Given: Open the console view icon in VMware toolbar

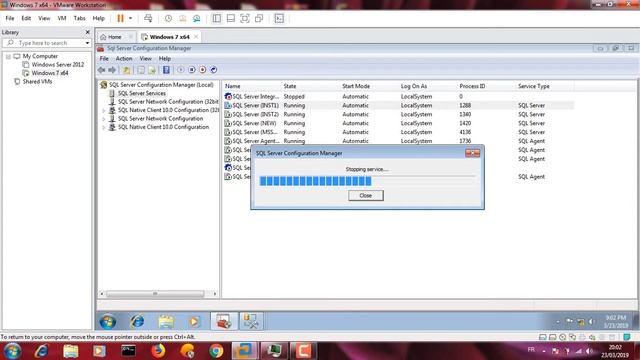Looking at the screenshot, I should [279, 18].
